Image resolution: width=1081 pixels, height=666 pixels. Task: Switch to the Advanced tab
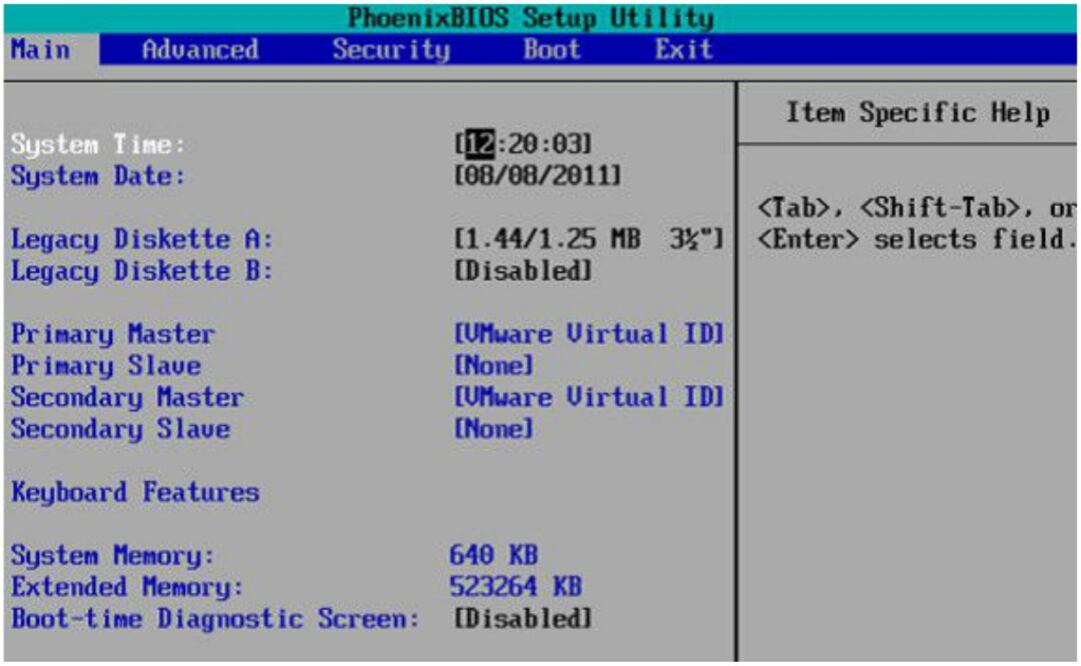(x=199, y=47)
